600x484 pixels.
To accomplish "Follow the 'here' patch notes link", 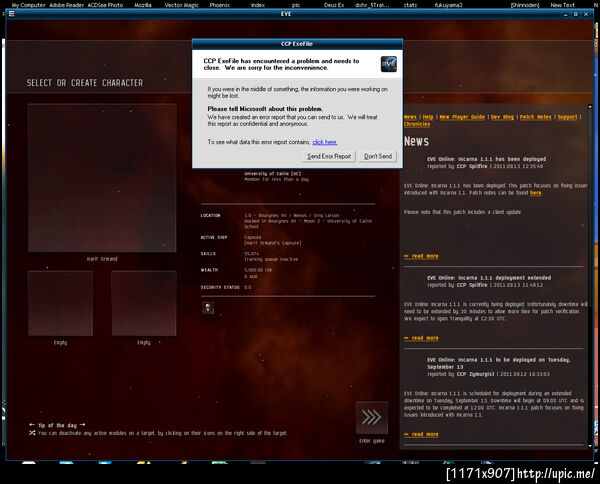I will coord(535,193).
